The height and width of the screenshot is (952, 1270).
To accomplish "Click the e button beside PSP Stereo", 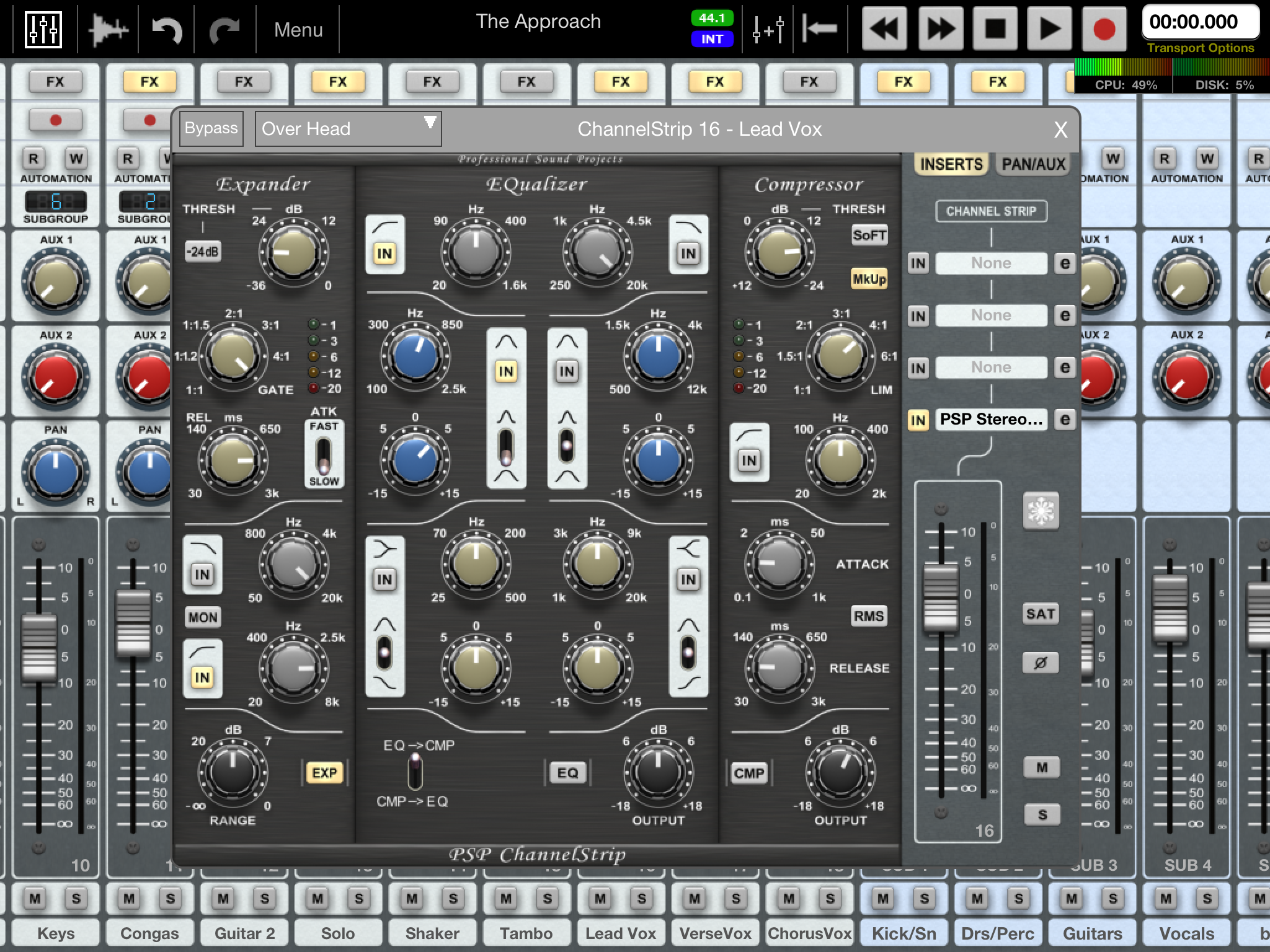I will coord(1065,420).
